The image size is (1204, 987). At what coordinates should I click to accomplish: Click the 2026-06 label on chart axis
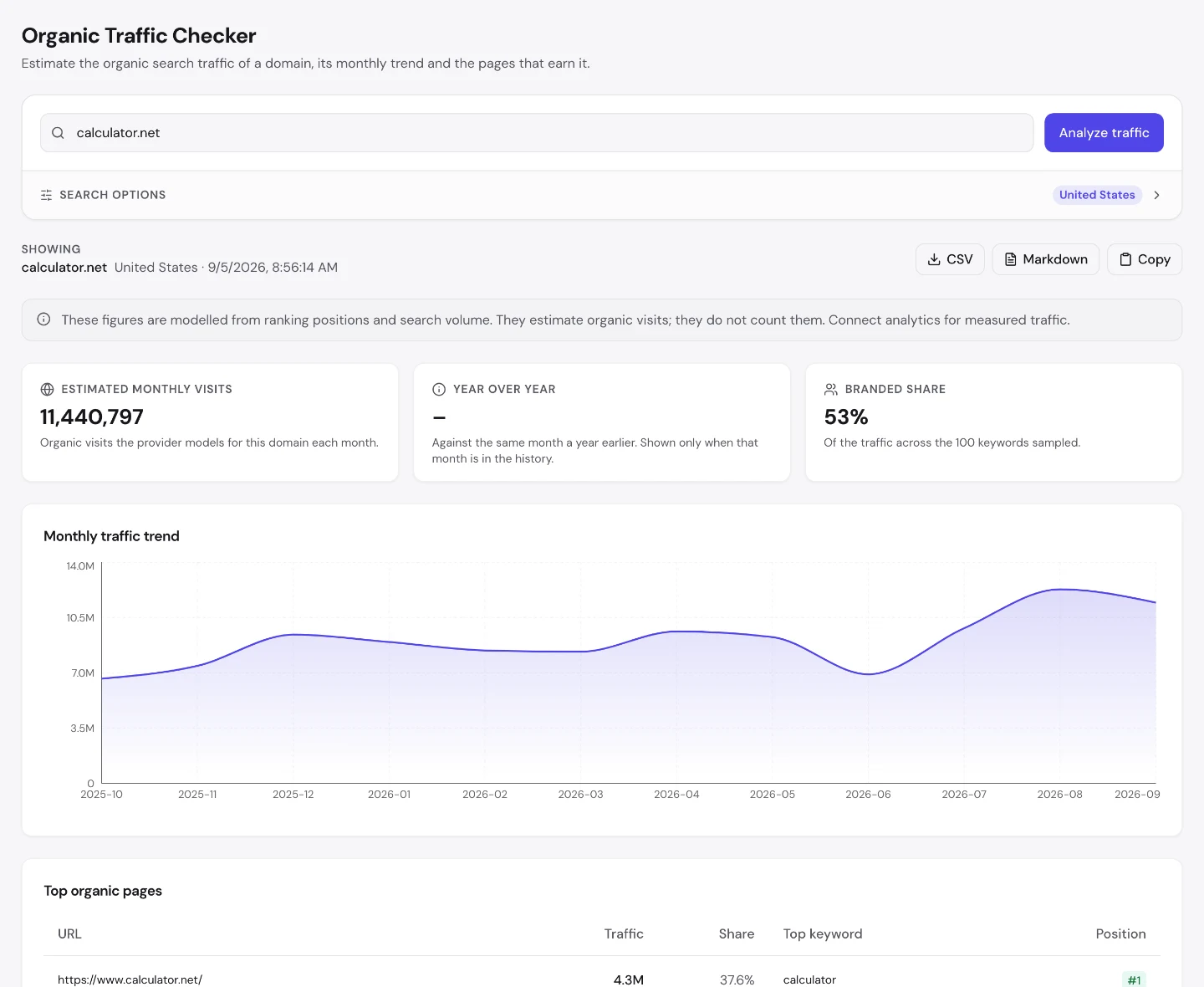click(x=868, y=795)
